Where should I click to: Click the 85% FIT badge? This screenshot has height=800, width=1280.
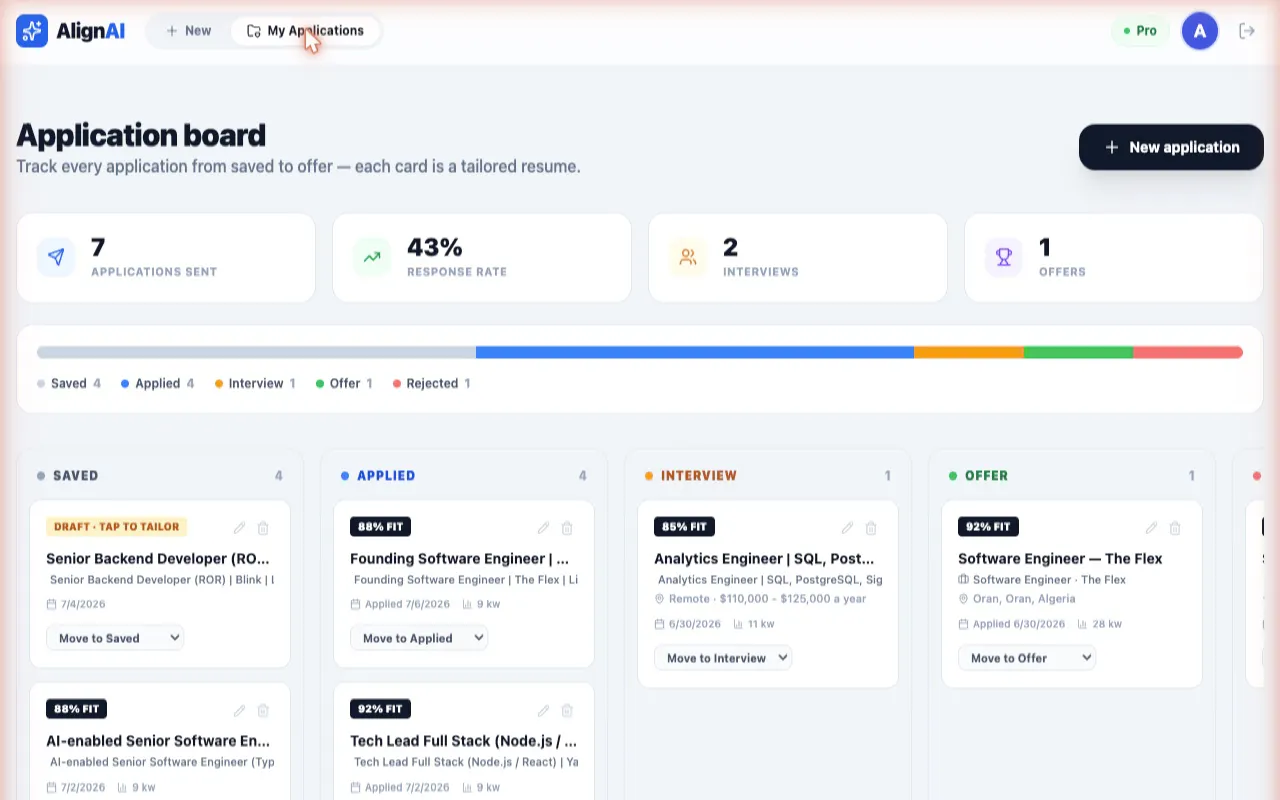(x=684, y=527)
